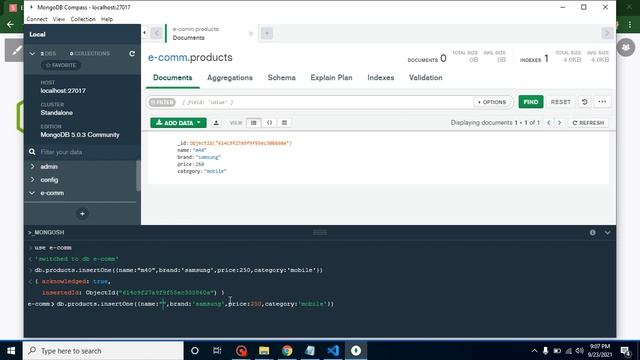Click the export collection icon
640x360 pixels.
[216, 123]
